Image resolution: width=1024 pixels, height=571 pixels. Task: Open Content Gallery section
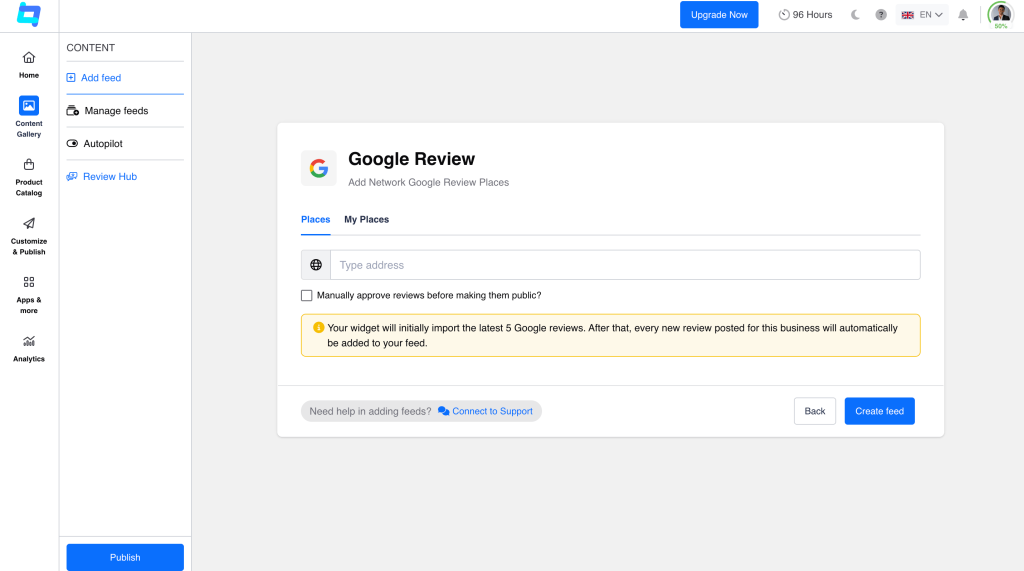29,117
